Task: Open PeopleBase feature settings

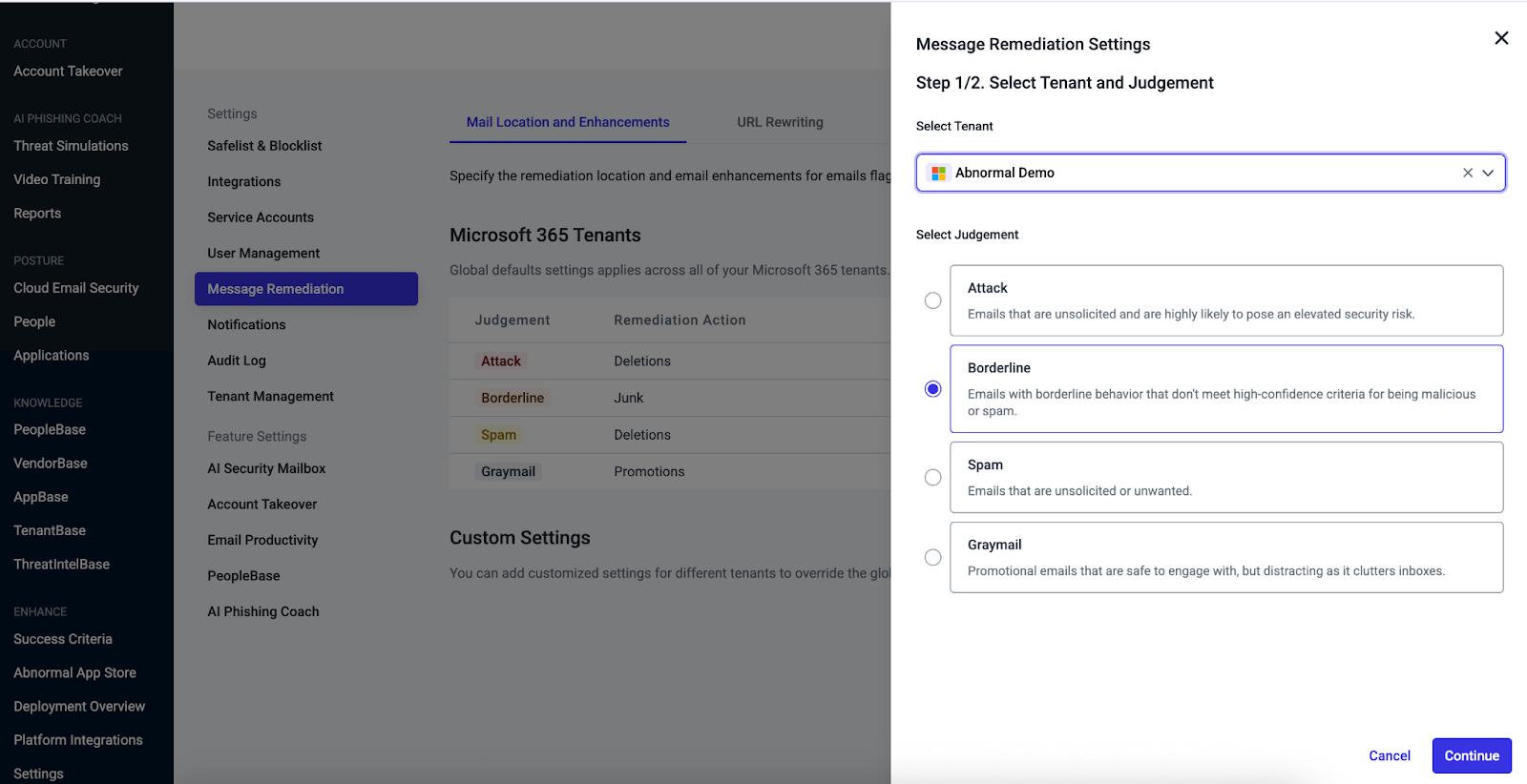Action: coord(243,575)
